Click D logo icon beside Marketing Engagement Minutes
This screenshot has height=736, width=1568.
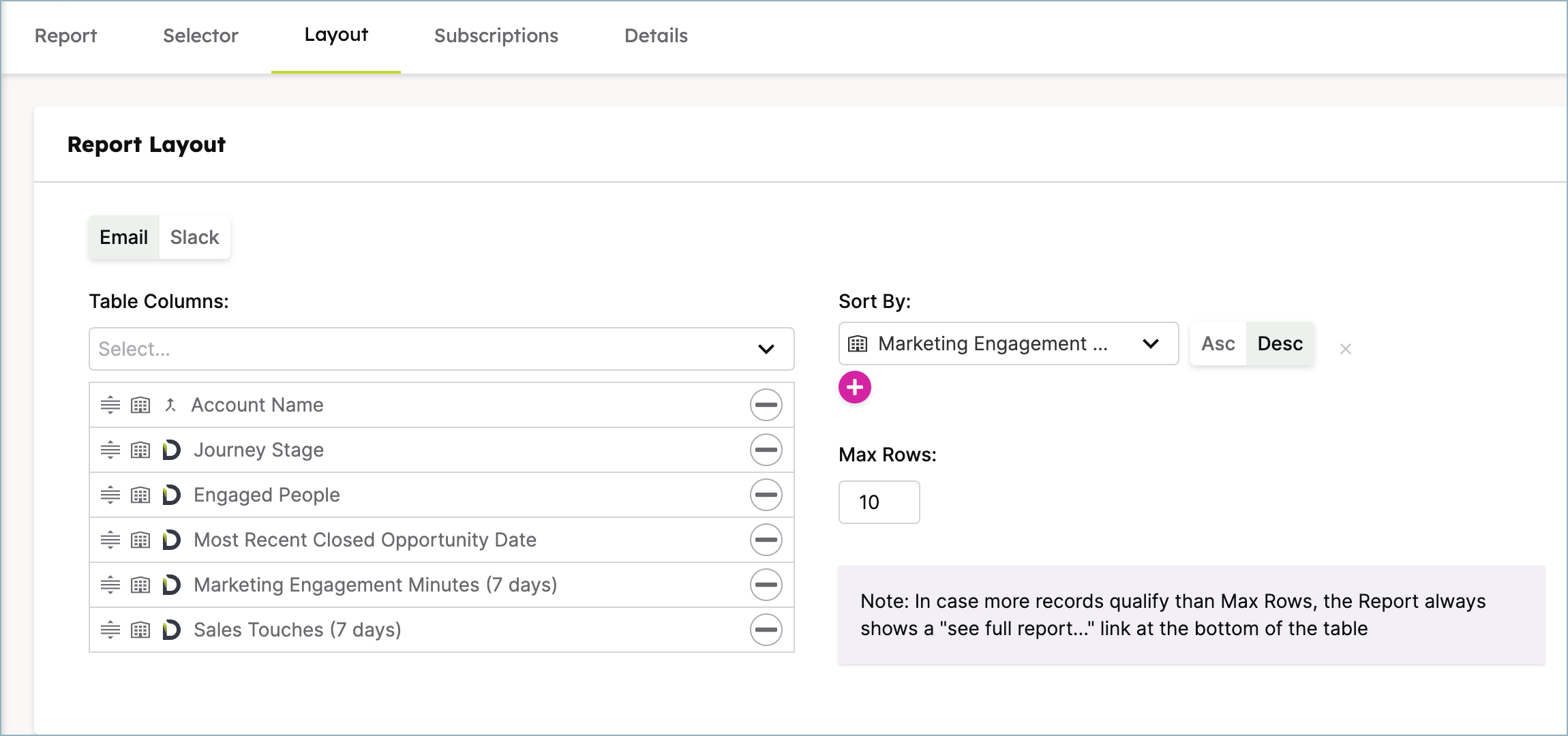(x=171, y=585)
